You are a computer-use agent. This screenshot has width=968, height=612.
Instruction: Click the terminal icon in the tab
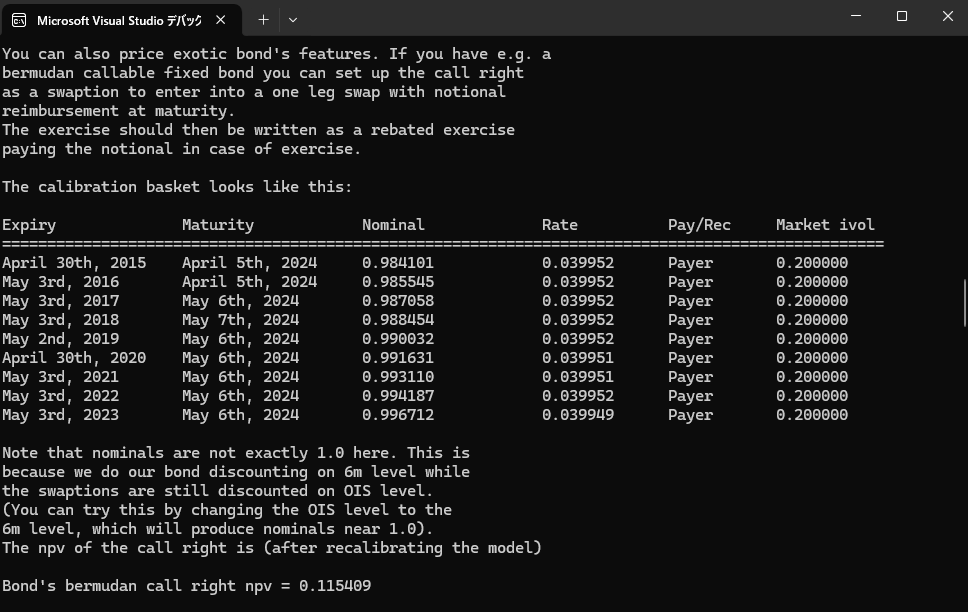(x=19, y=20)
